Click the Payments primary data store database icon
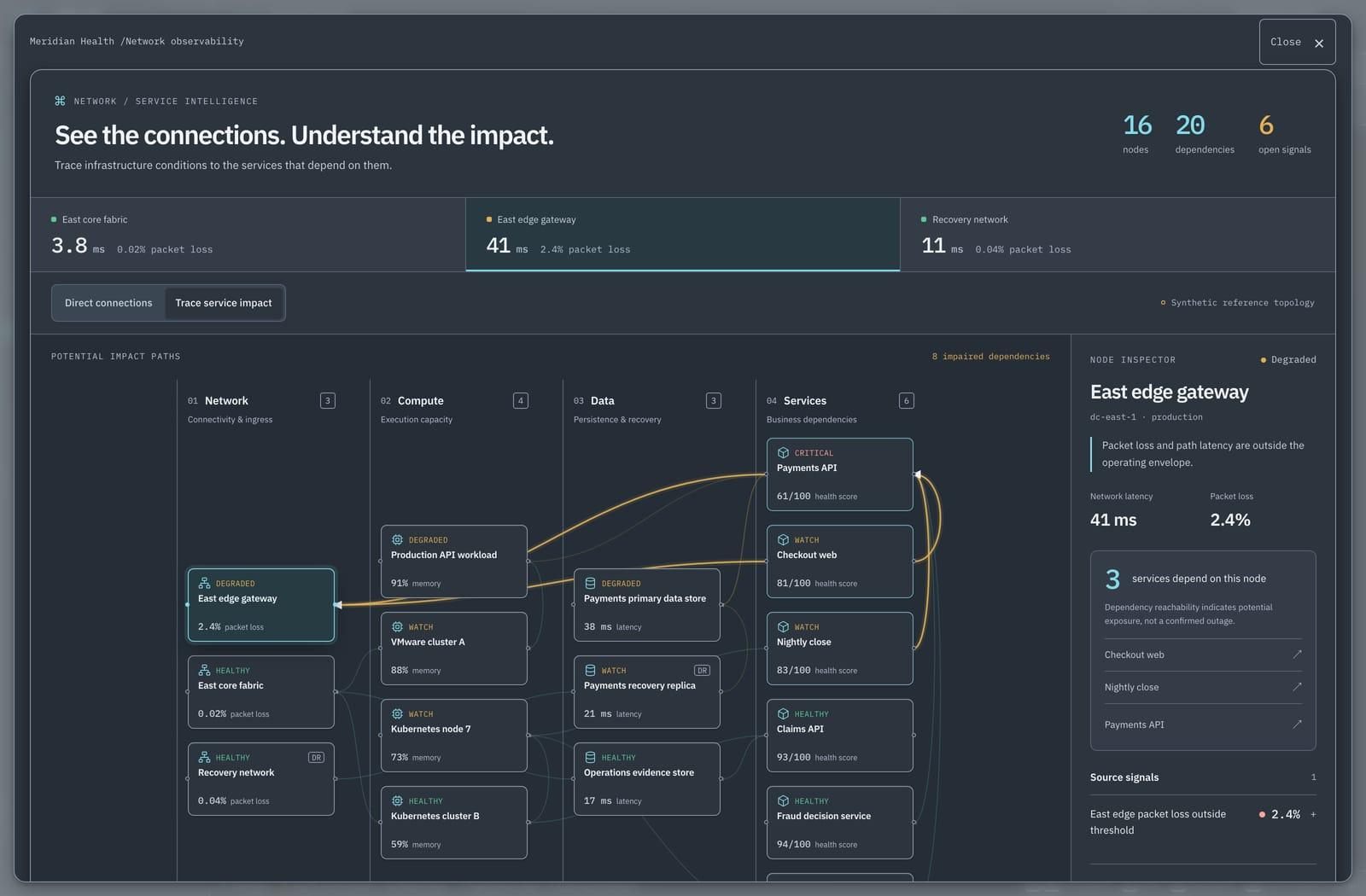Image resolution: width=1366 pixels, height=896 pixels. pyautogui.click(x=590, y=584)
